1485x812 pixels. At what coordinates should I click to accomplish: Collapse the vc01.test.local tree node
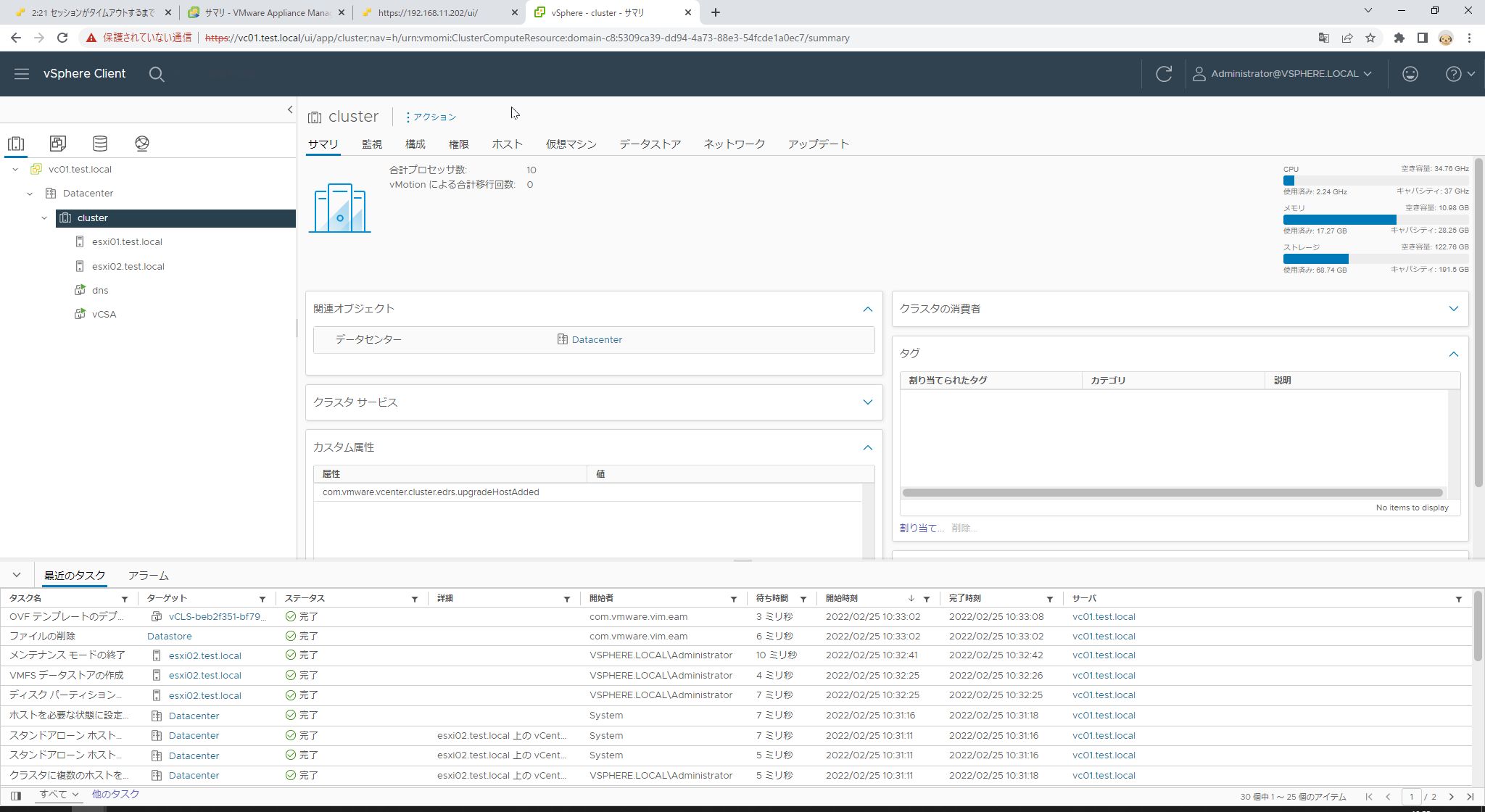coord(15,170)
